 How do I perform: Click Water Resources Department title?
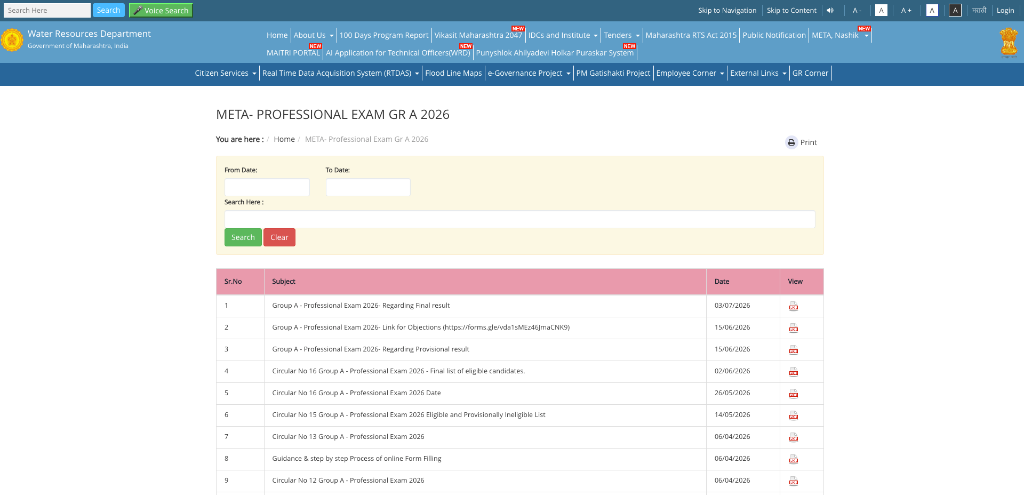click(x=89, y=34)
